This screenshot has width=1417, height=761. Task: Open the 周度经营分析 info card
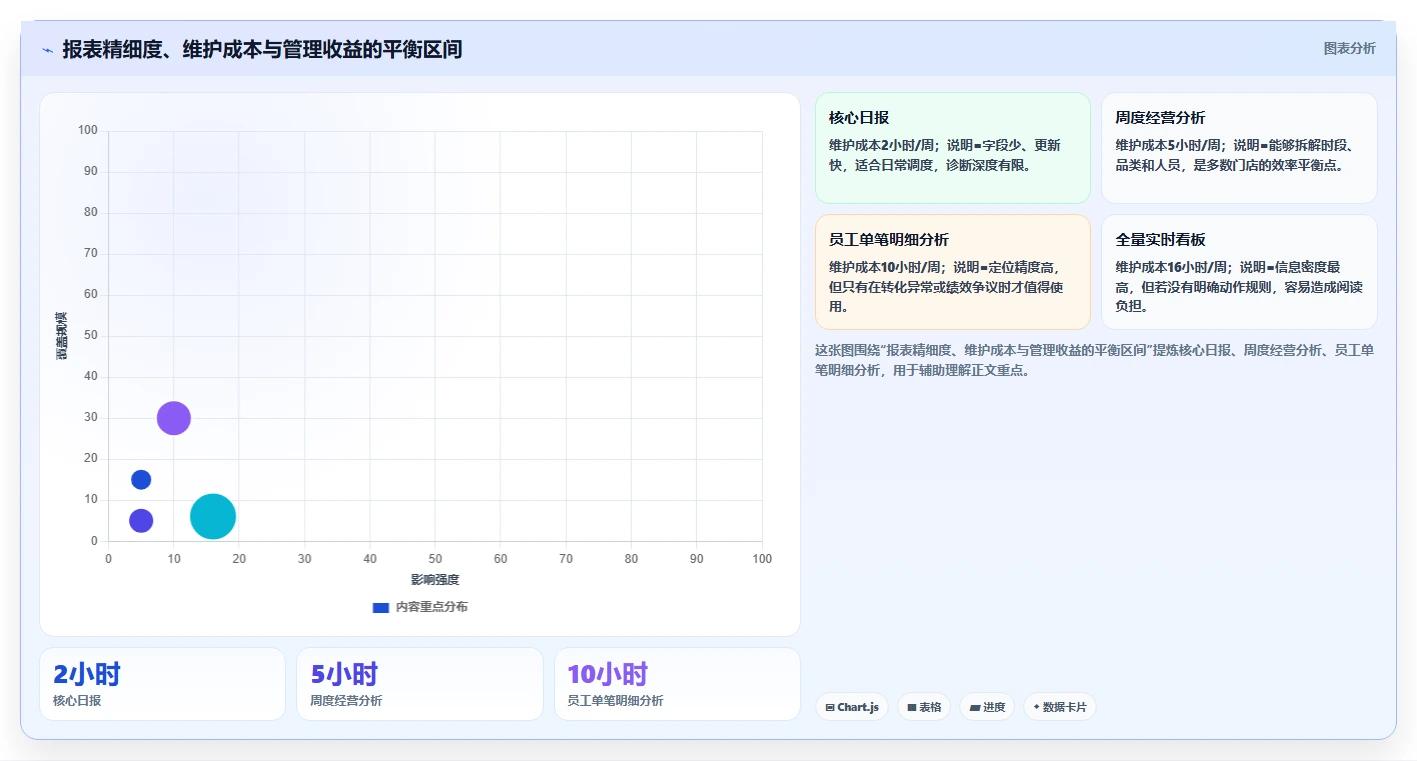[1239, 148]
